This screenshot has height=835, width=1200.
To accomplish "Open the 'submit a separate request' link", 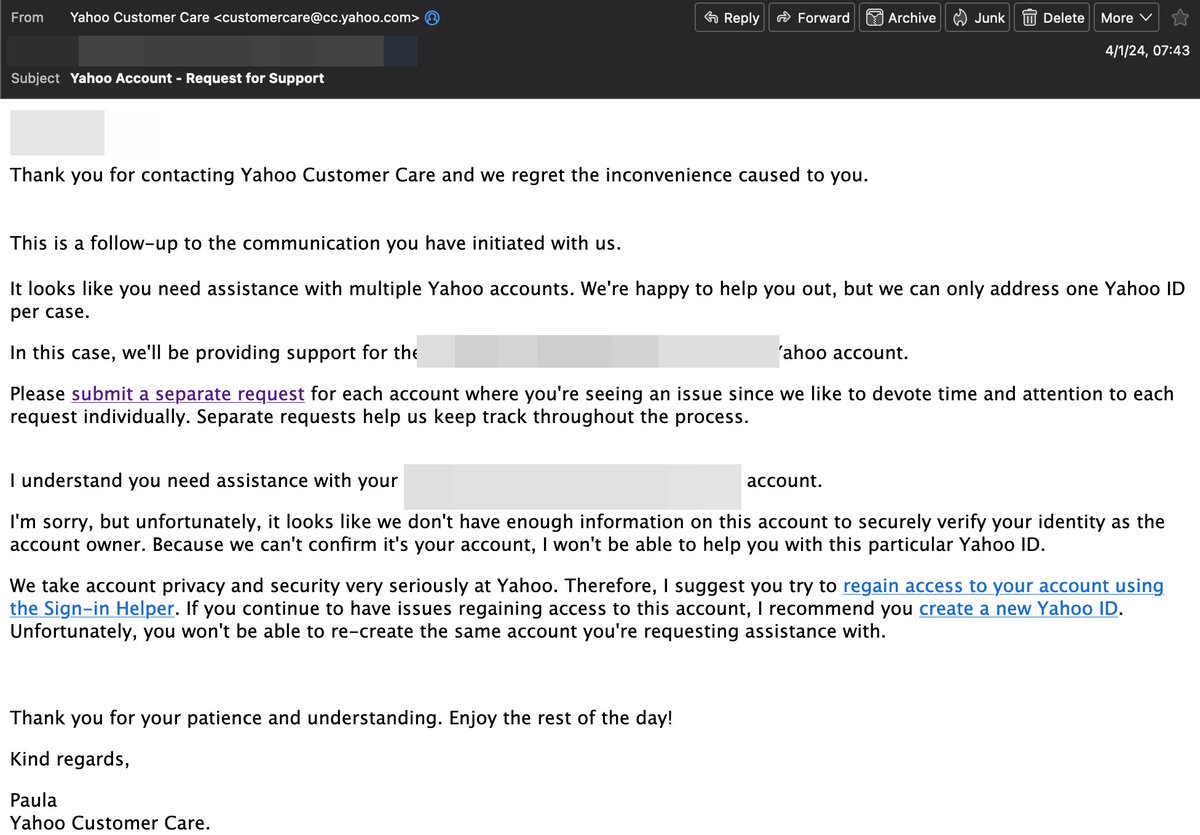I will [x=188, y=394].
